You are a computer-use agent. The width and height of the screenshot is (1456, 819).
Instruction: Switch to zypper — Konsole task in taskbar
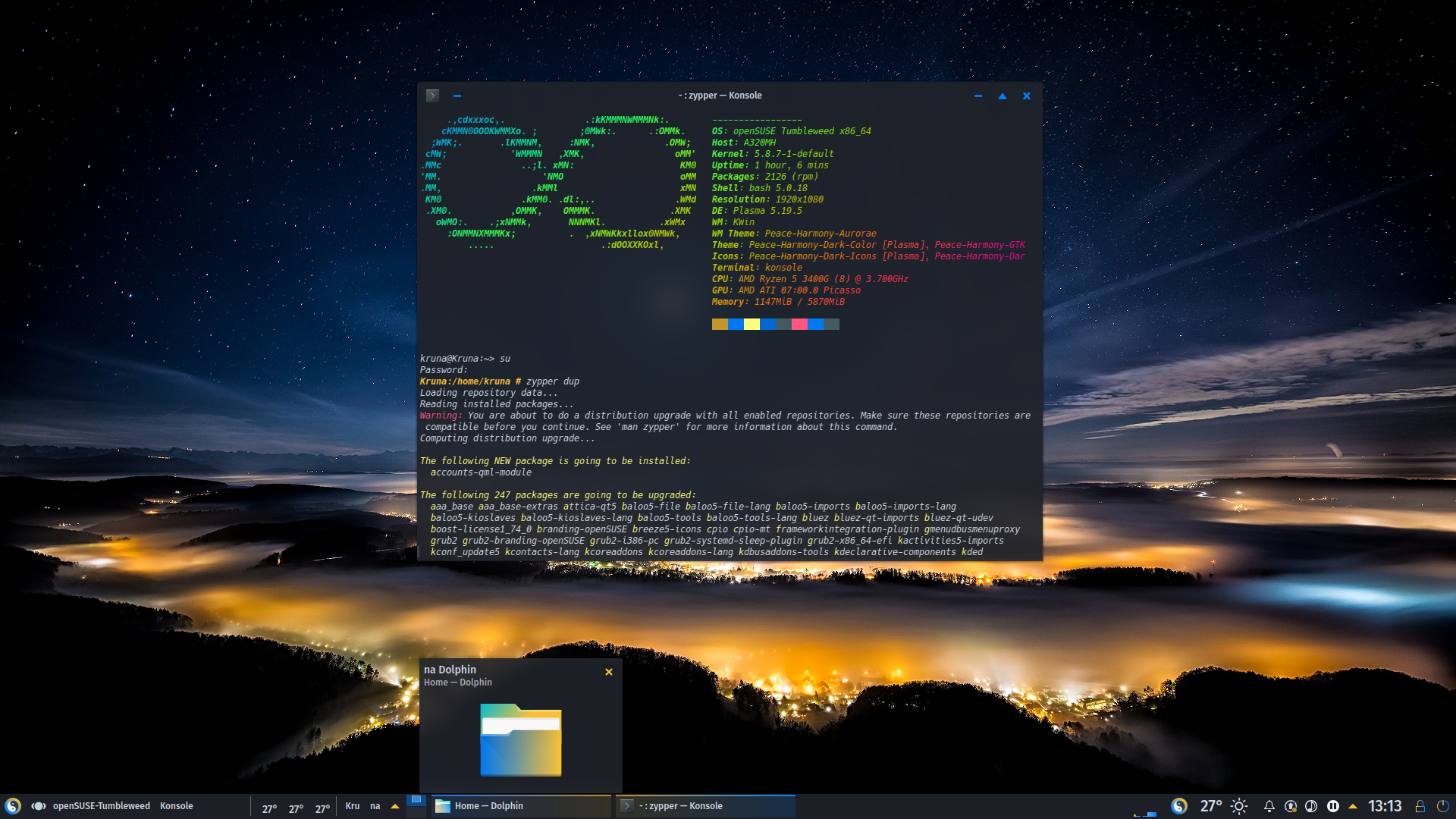pos(705,806)
